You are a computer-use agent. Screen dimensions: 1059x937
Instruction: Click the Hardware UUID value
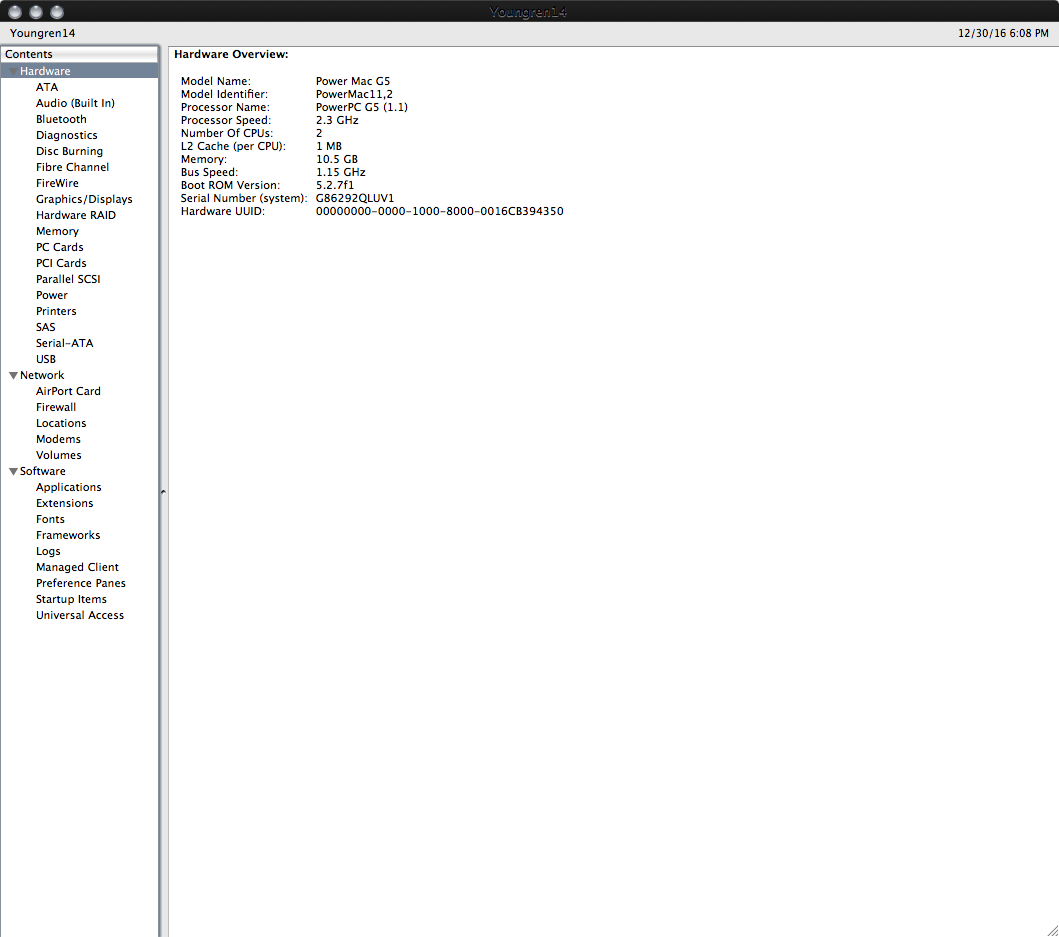pyautogui.click(x=439, y=211)
